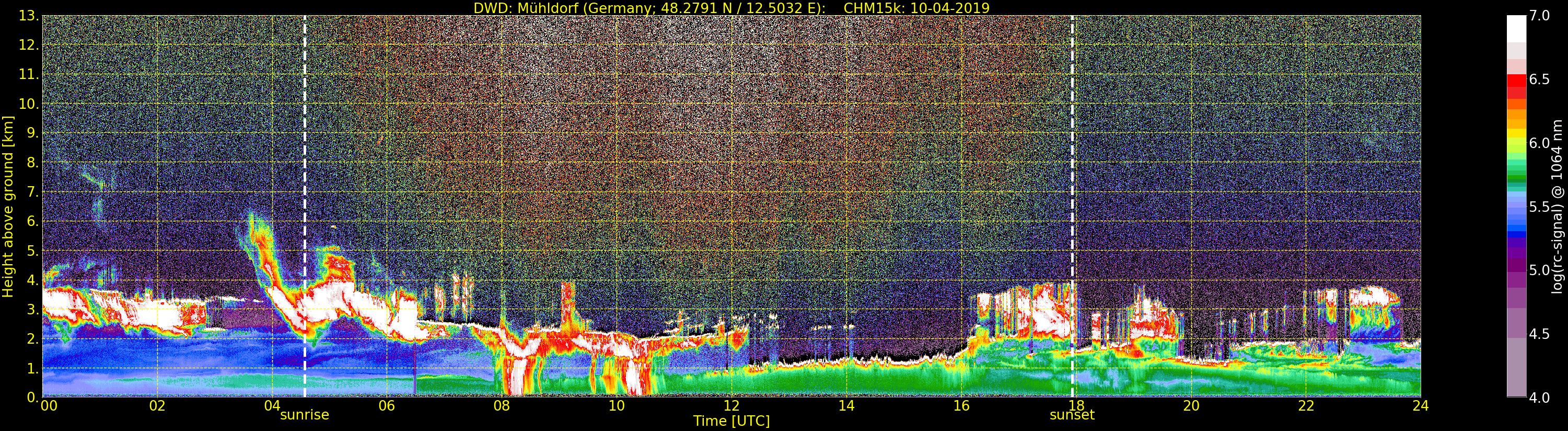Click the 'sunrise' label below the axis
Viewport: 1568px width, 431px height.
304,415
